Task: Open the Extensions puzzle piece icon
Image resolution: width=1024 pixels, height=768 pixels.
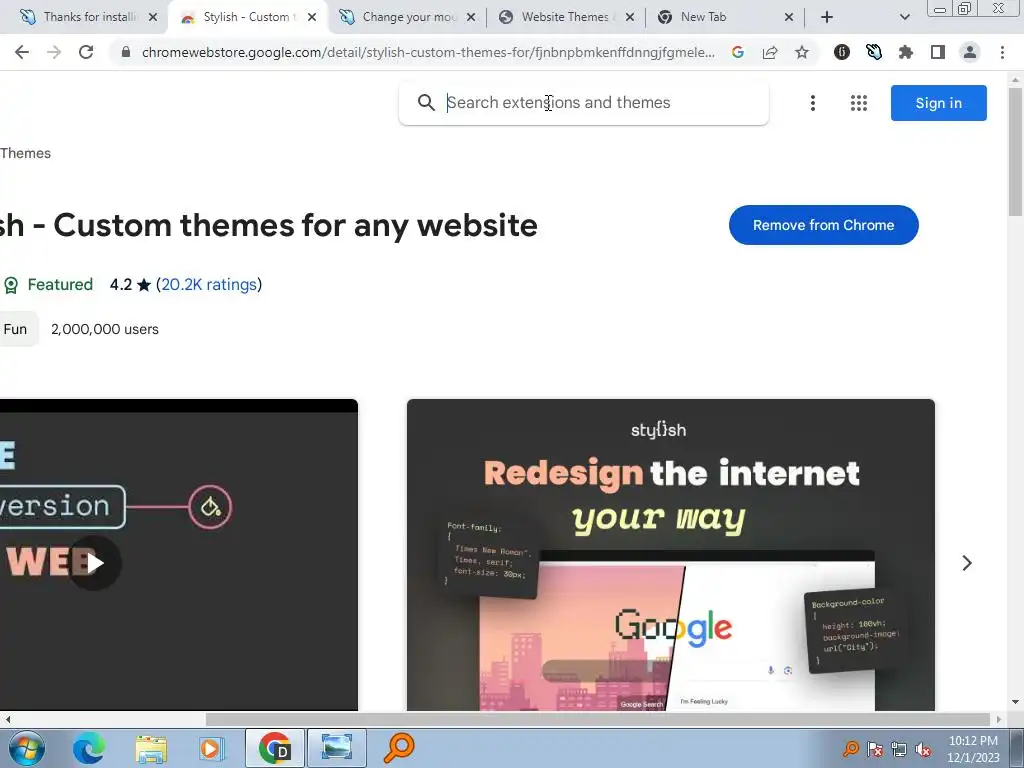Action: 905,52
